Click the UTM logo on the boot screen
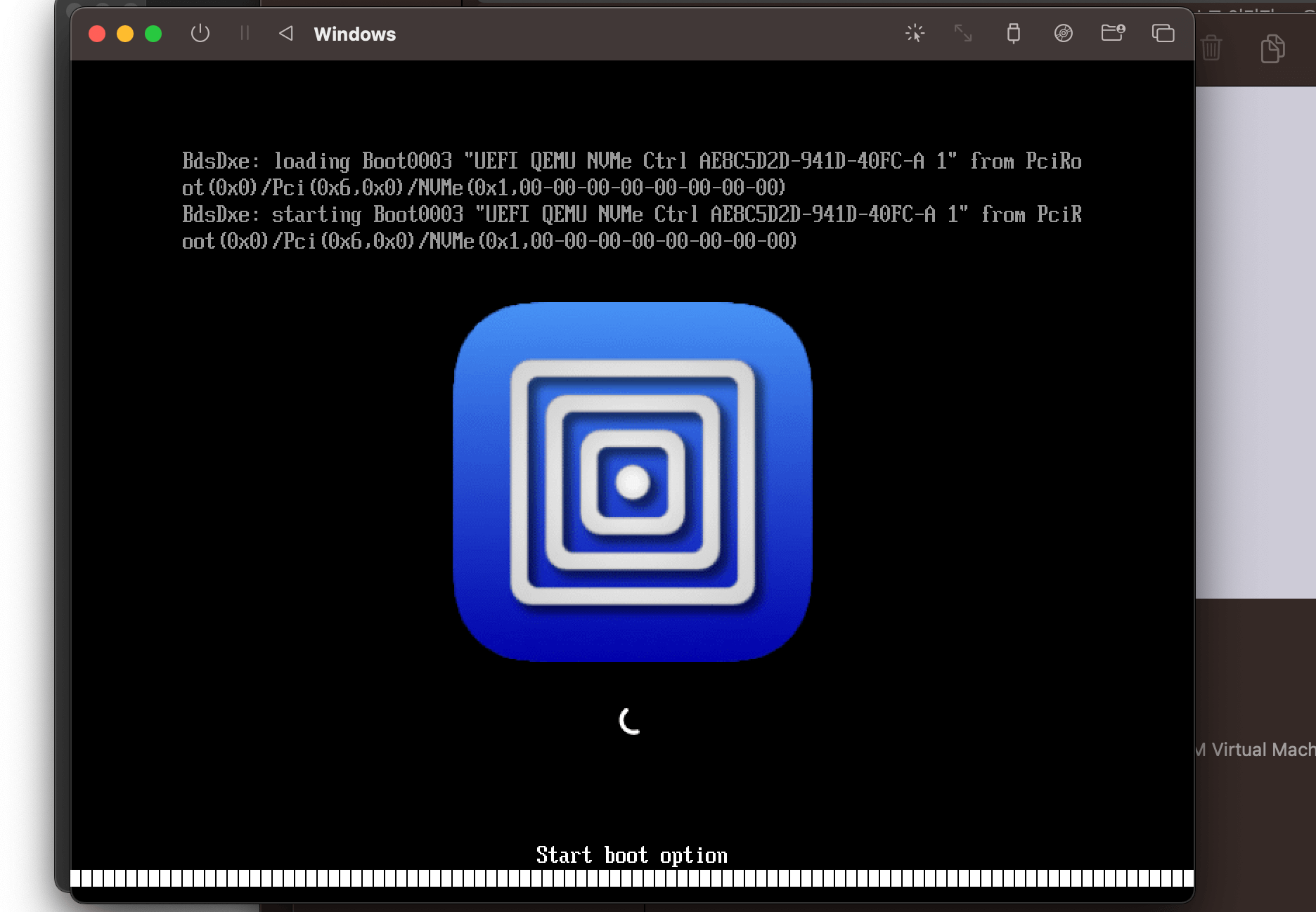The width and height of the screenshot is (1316, 912). (x=633, y=482)
